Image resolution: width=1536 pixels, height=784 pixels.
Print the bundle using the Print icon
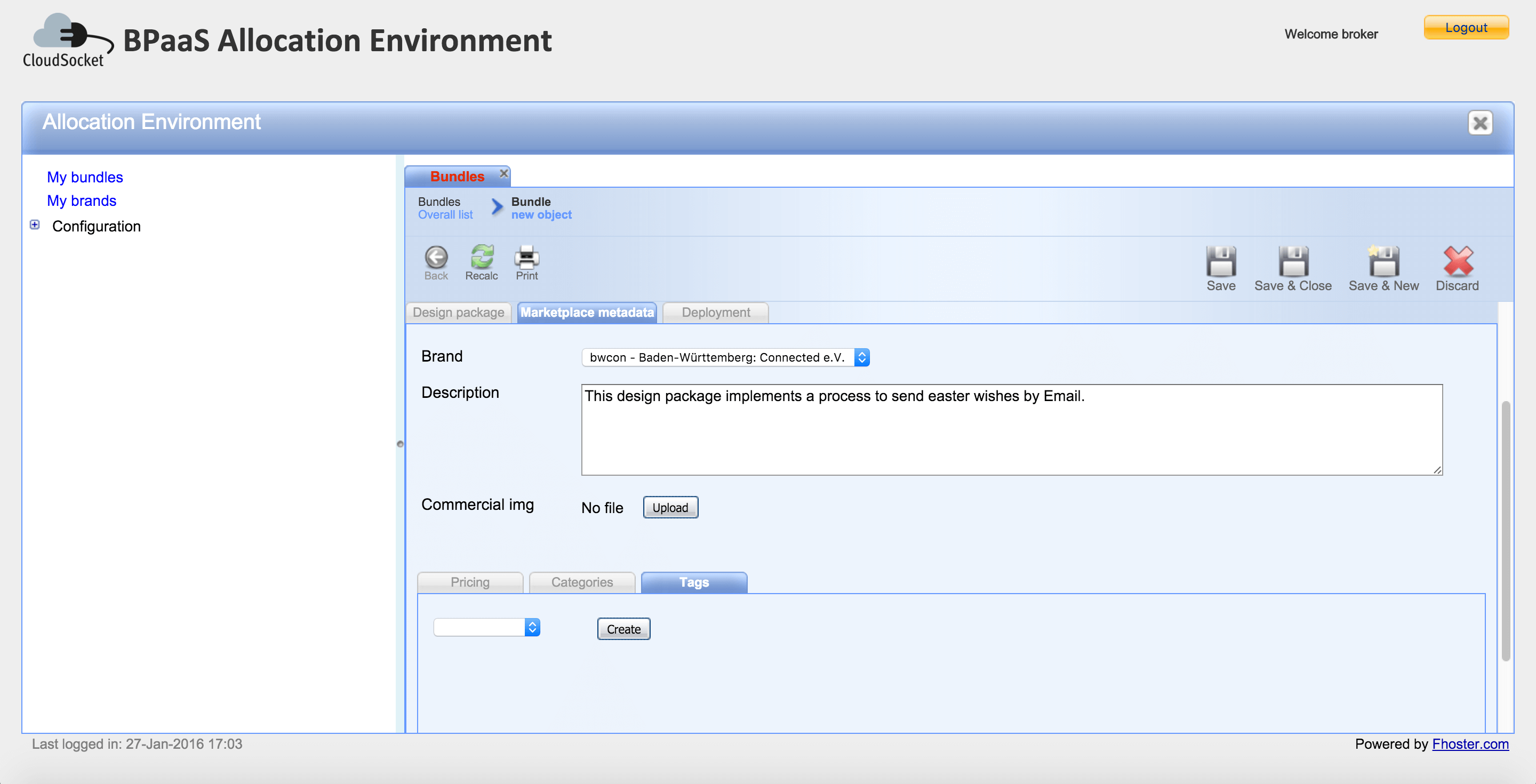pyautogui.click(x=526, y=259)
